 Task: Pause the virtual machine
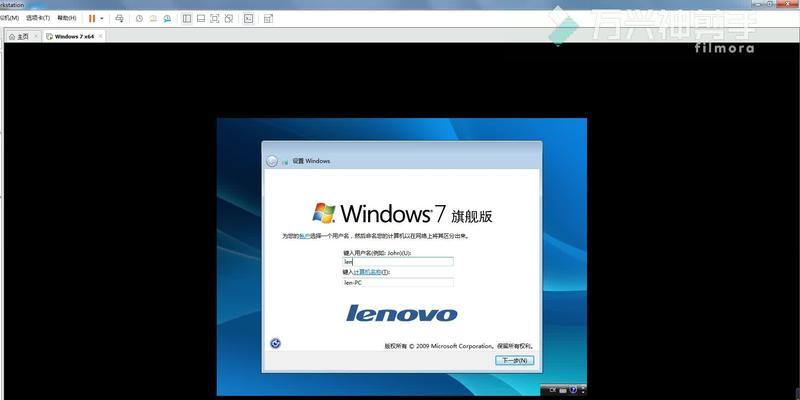click(92, 18)
